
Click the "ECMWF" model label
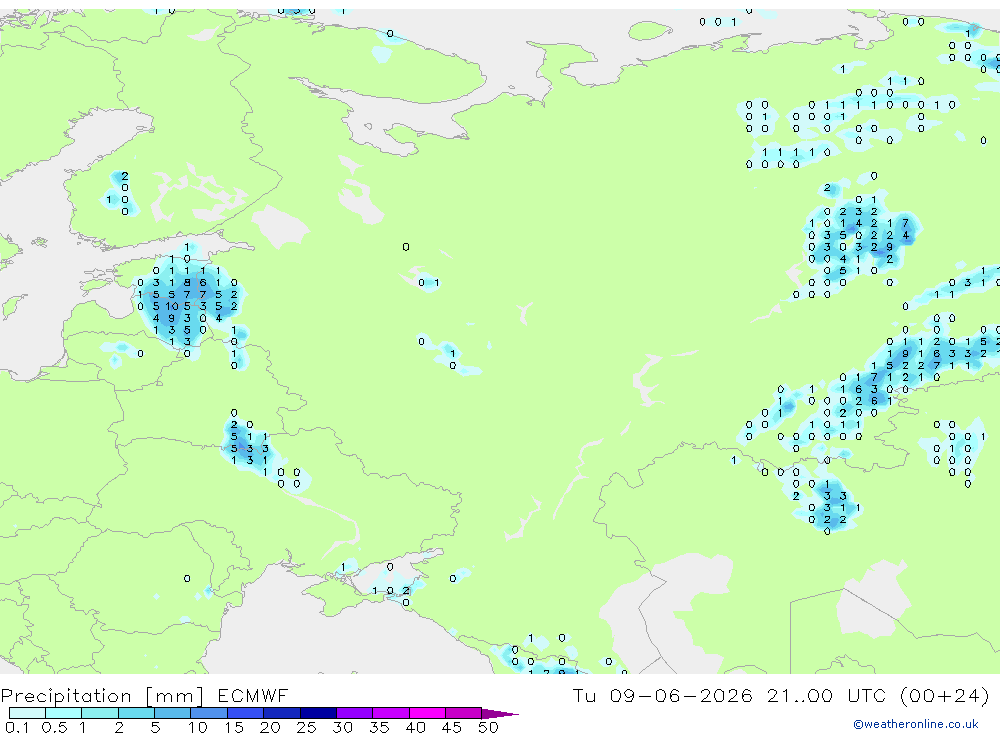point(253,695)
